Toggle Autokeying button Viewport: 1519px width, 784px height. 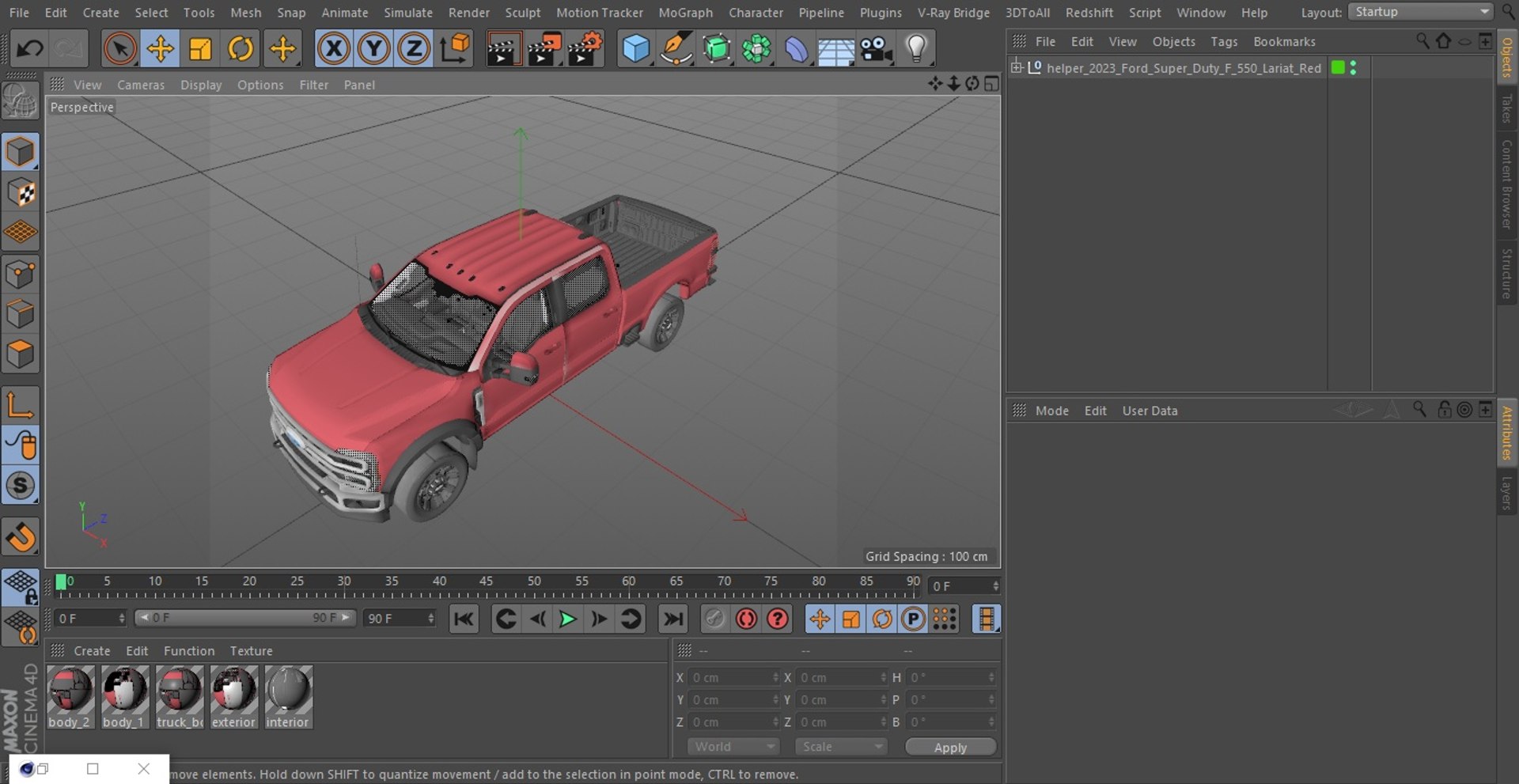click(746, 619)
